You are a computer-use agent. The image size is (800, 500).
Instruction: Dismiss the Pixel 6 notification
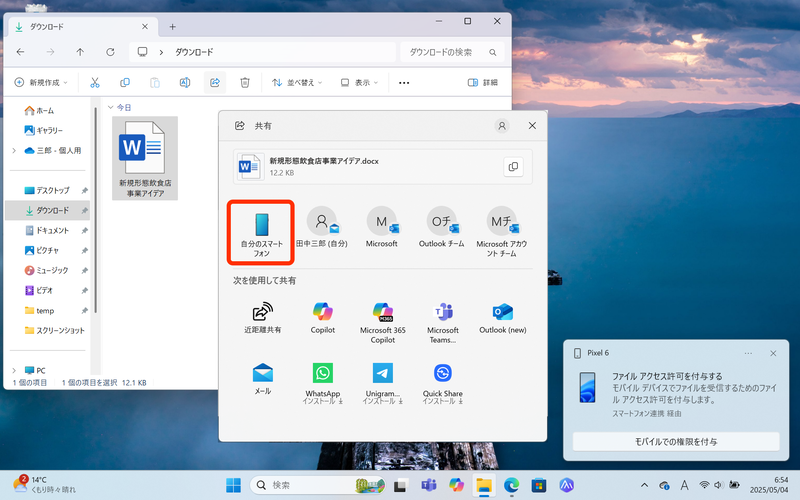(773, 353)
